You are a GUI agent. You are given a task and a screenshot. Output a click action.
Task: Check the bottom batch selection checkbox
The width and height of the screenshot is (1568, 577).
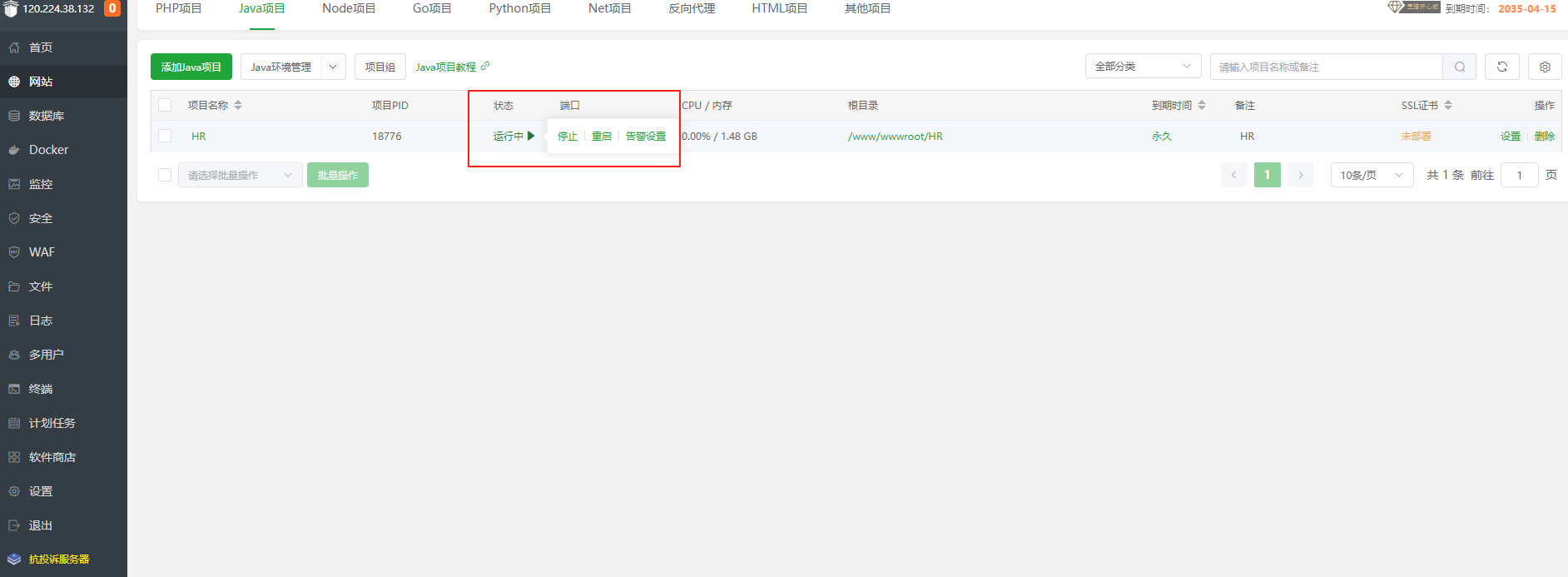(165, 175)
